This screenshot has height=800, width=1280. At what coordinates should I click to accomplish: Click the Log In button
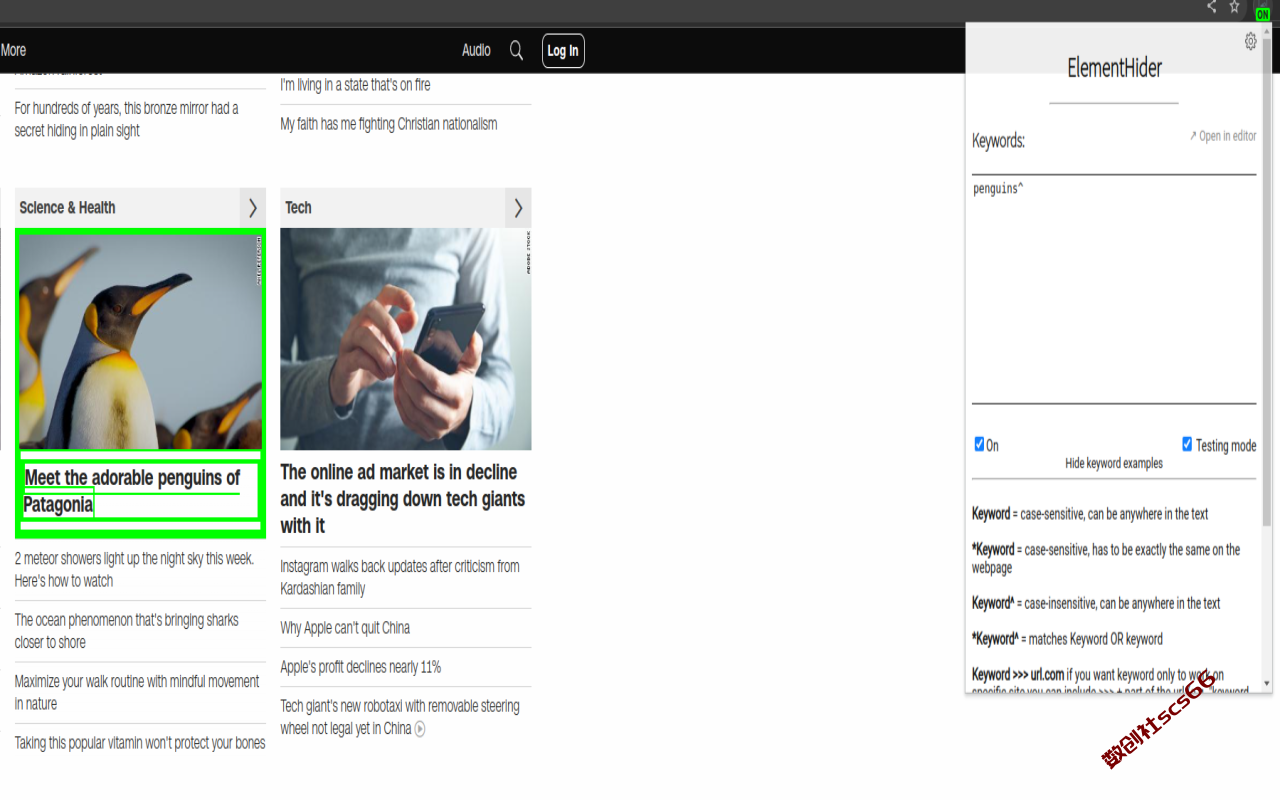(x=563, y=51)
